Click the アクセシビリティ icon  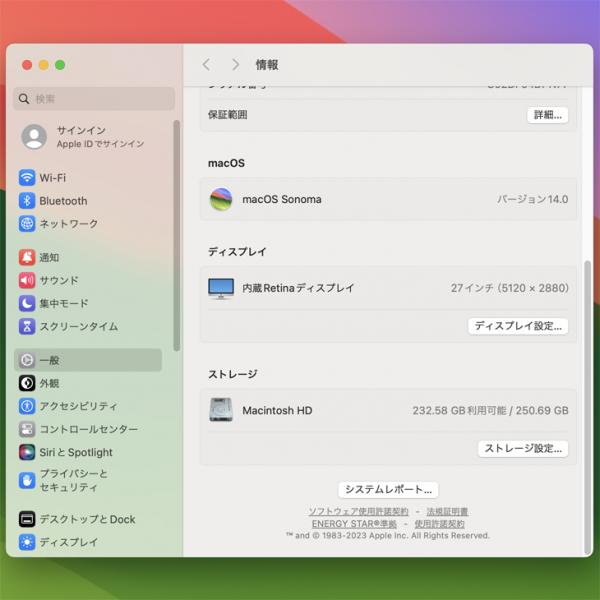point(27,406)
